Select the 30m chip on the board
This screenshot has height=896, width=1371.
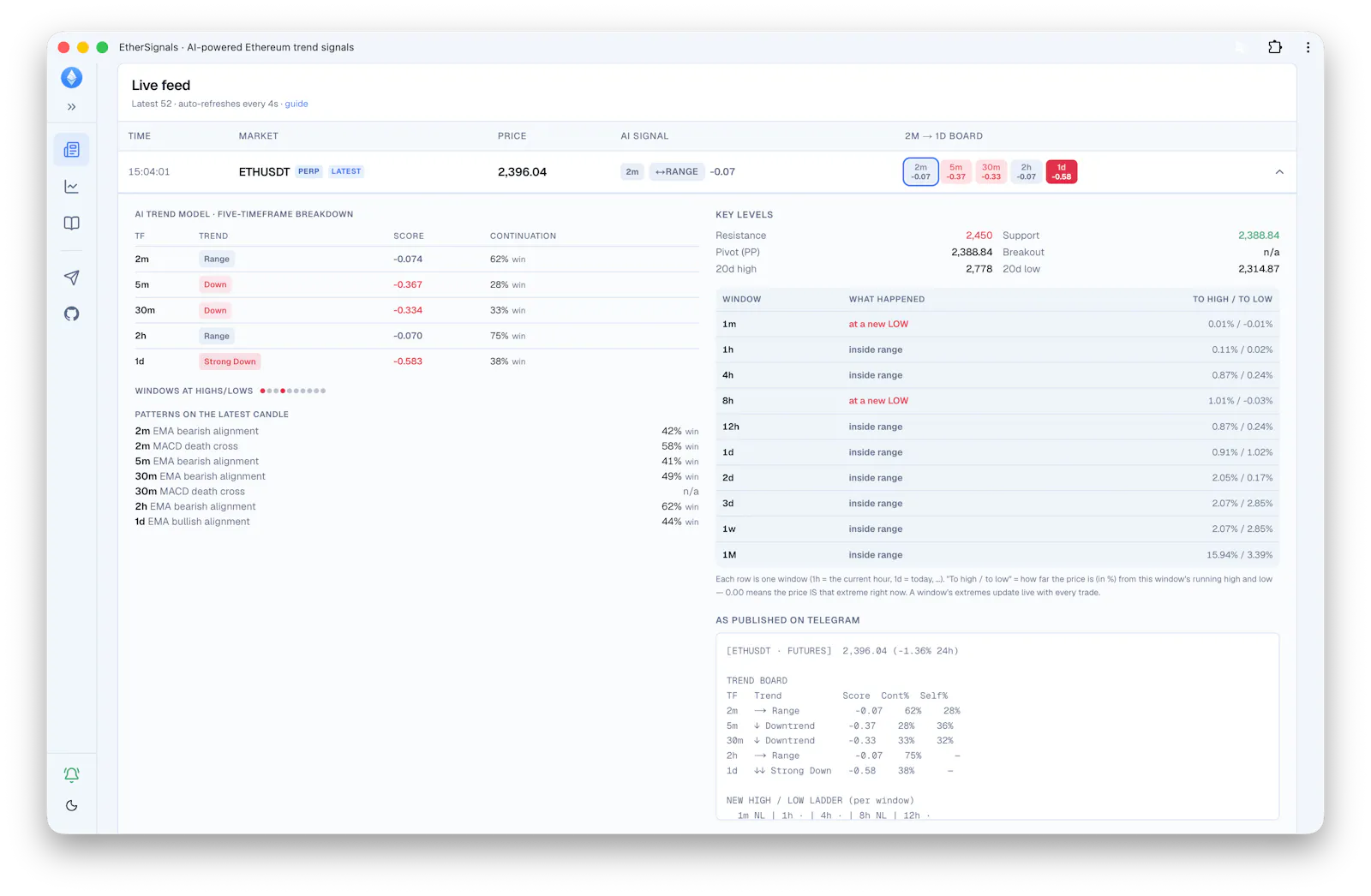(x=991, y=172)
